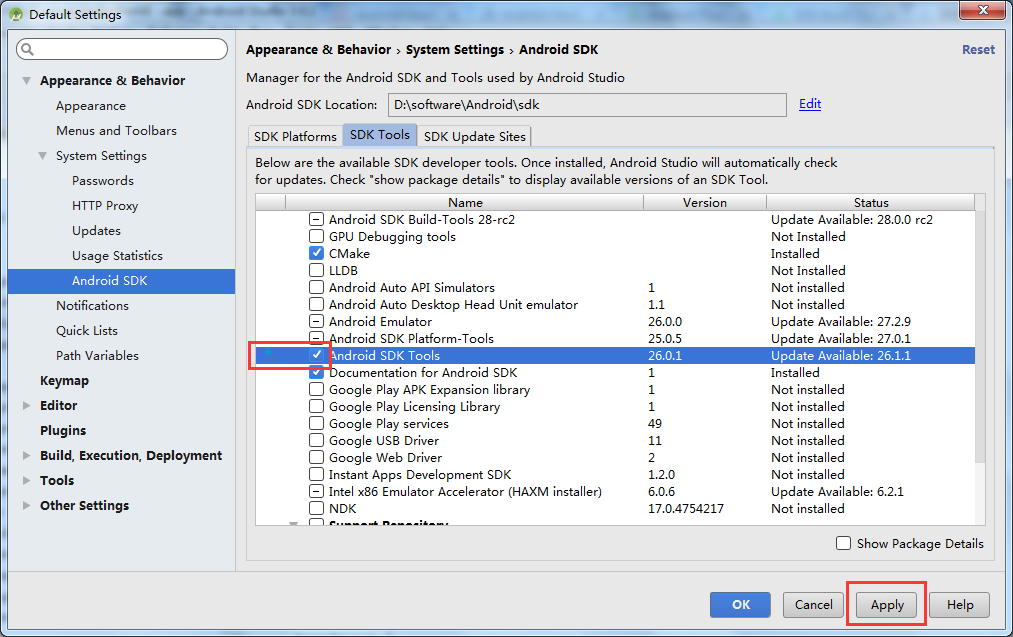Open Notifications settings
The width and height of the screenshot is (1013, 637).
click(x=92, y=306)
